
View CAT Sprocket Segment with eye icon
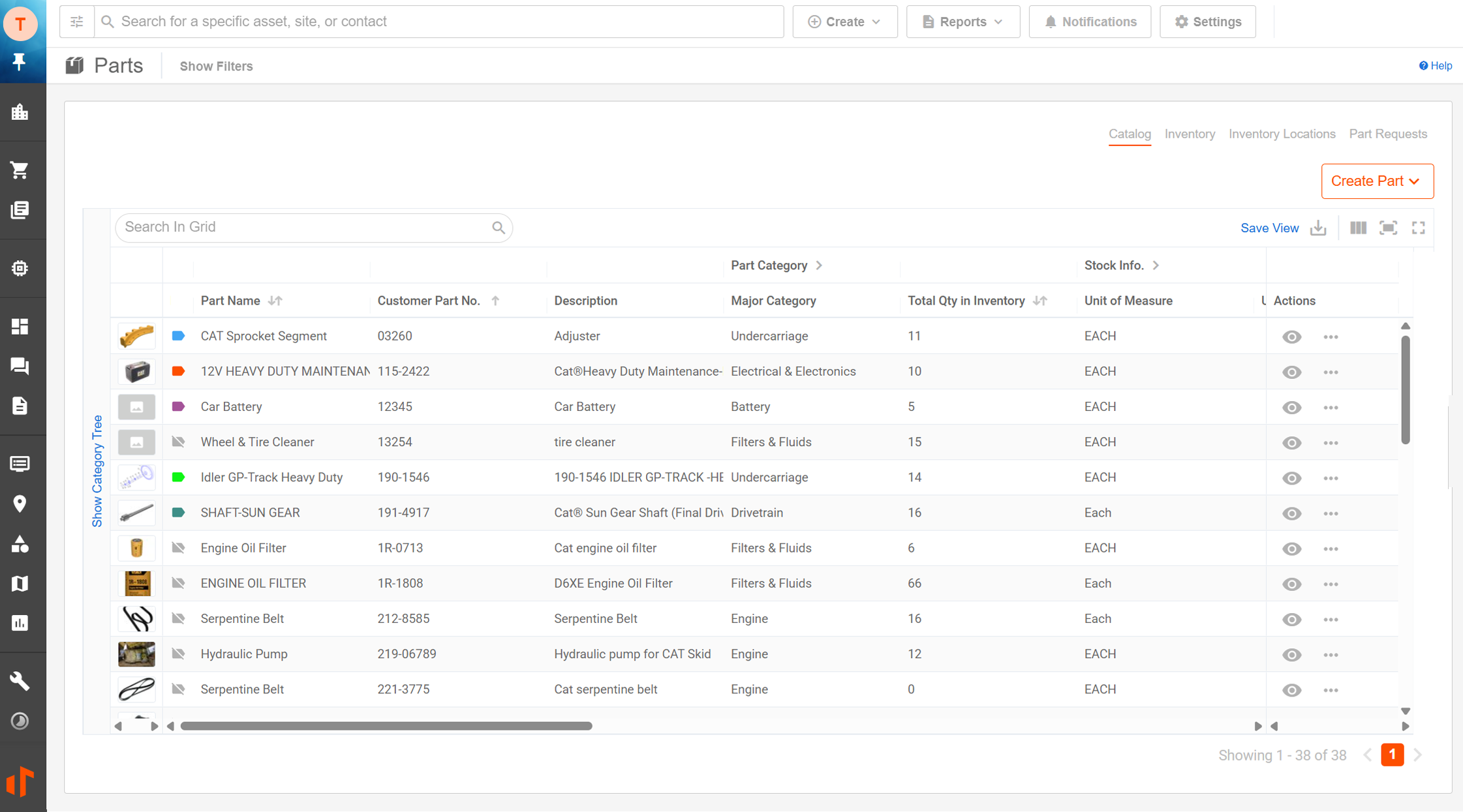1291,337
